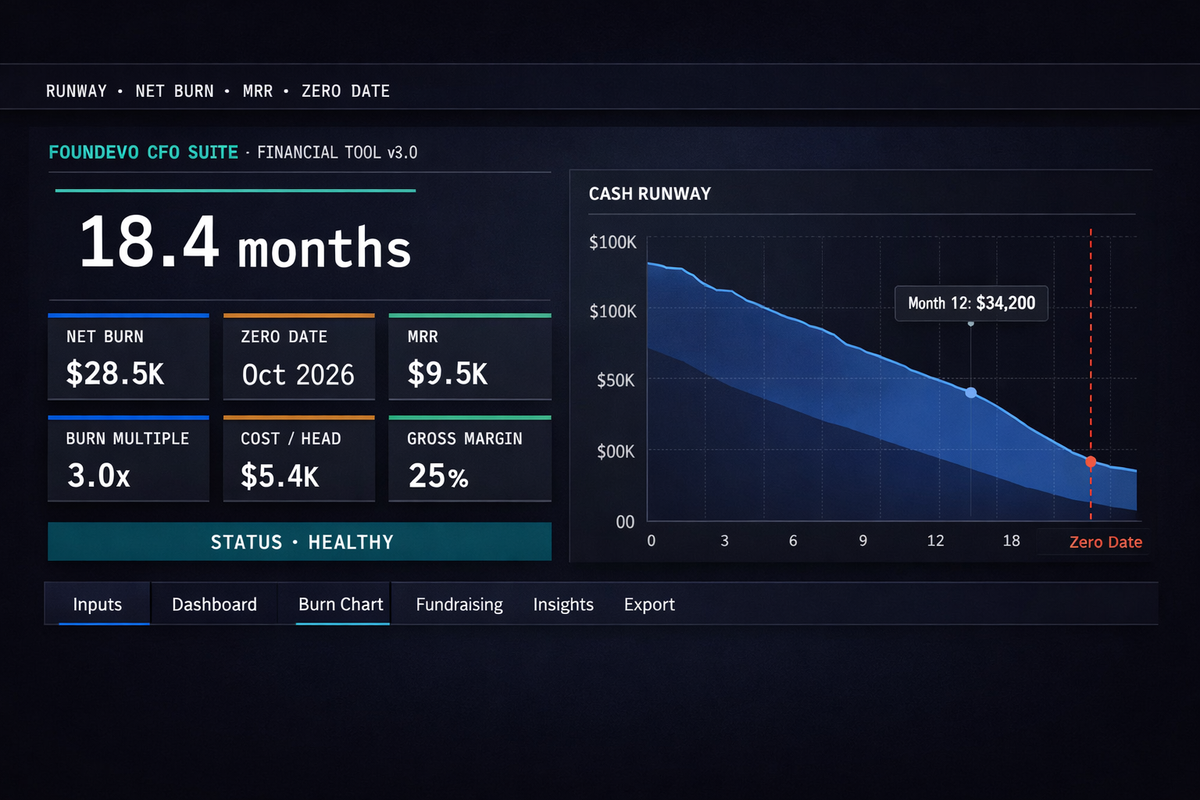The width and height of the screenshot is (1200, 800).
Task: Open the Insights tab
Action: point(563,604)
